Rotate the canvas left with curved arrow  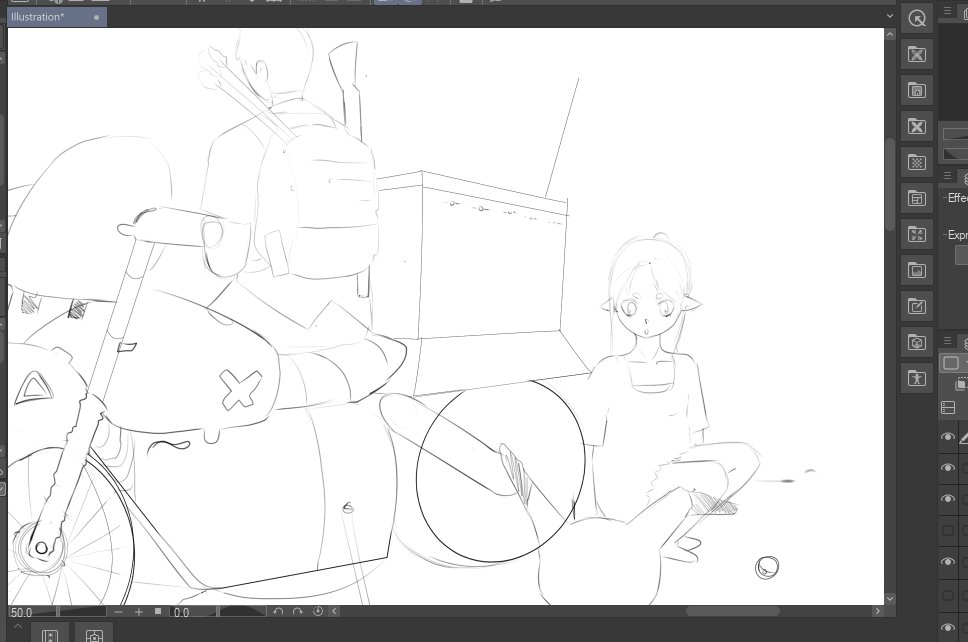pyautogui.click(x=278, y=611)
